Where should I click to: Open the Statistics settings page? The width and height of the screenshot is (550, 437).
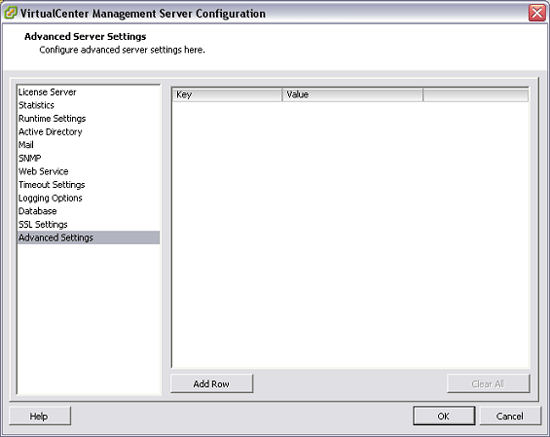pyautogui.click(x=36, y=105)
